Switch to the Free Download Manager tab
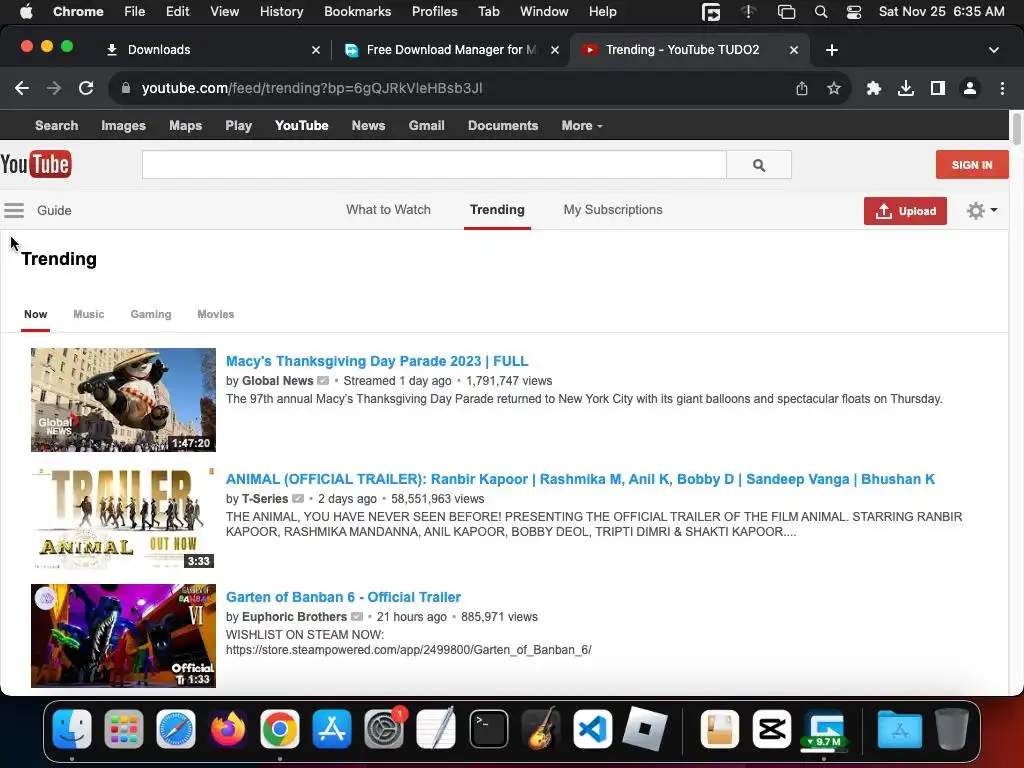The image size is (1024, 768). (x=451, y=50)
